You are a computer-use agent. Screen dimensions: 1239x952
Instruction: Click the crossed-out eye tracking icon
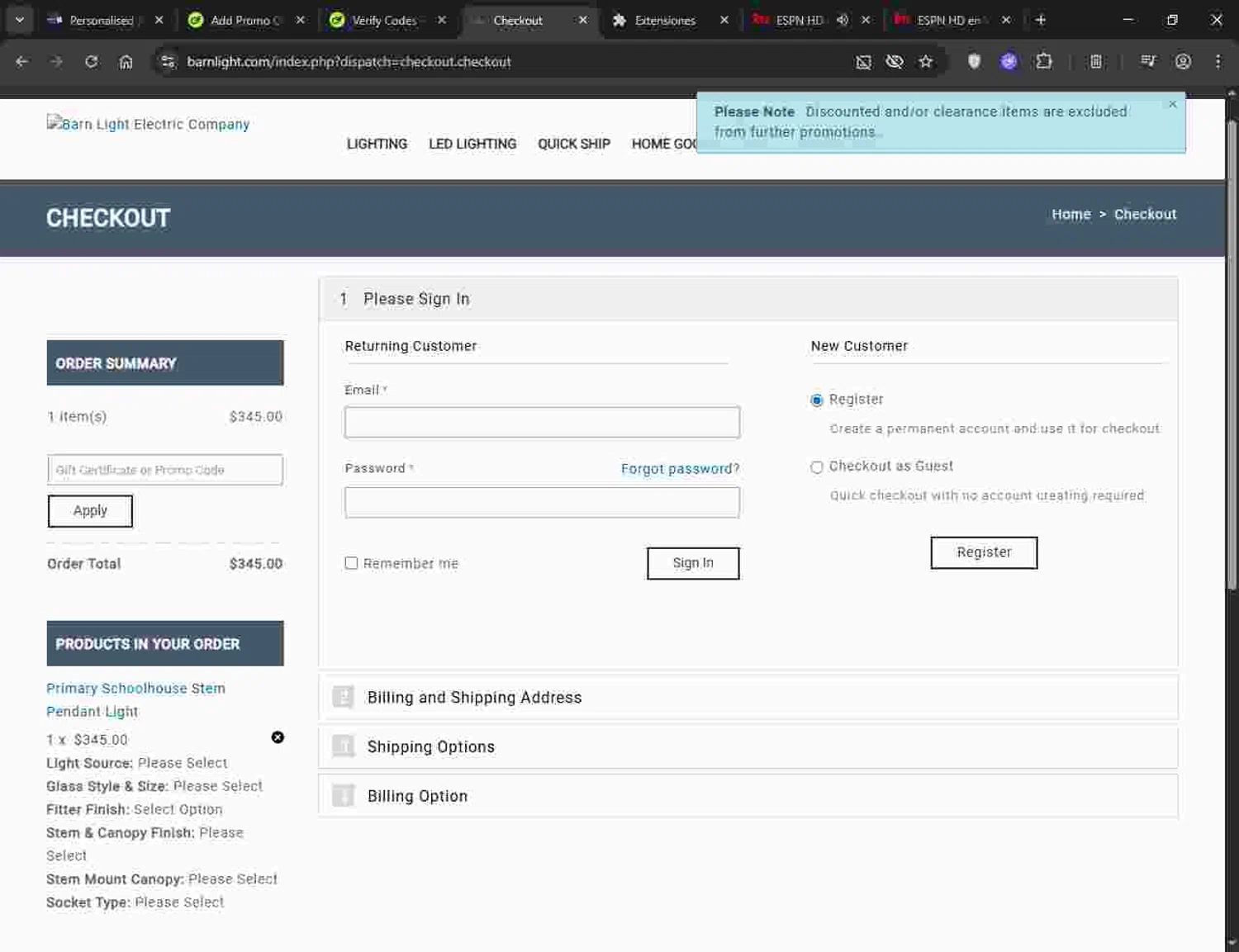point(895,62)
